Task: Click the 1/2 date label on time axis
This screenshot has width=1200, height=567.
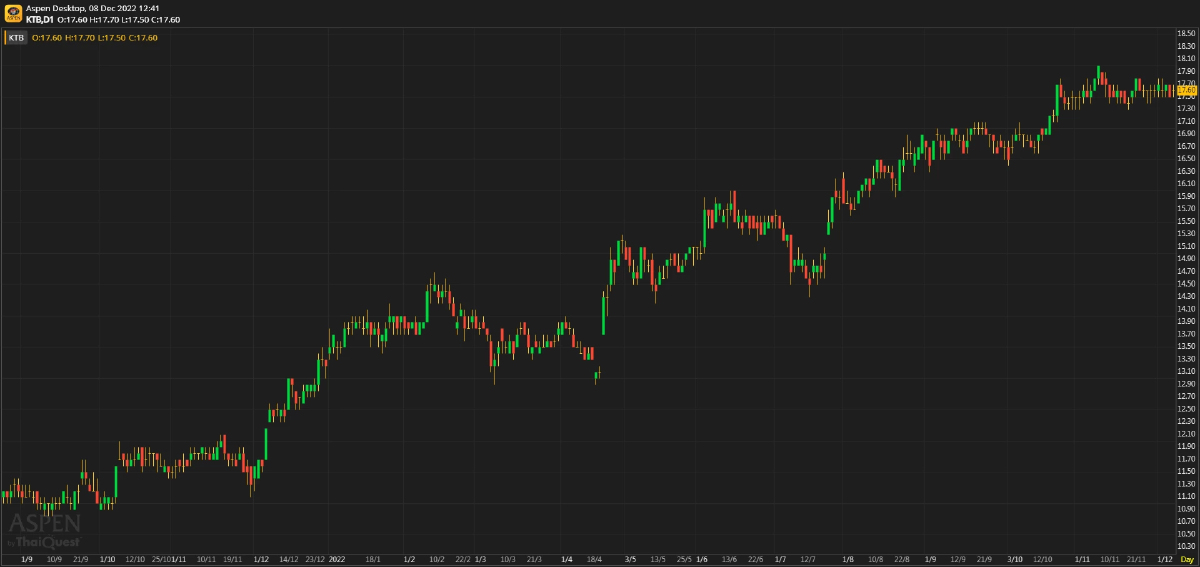Action: pos(409,559)
